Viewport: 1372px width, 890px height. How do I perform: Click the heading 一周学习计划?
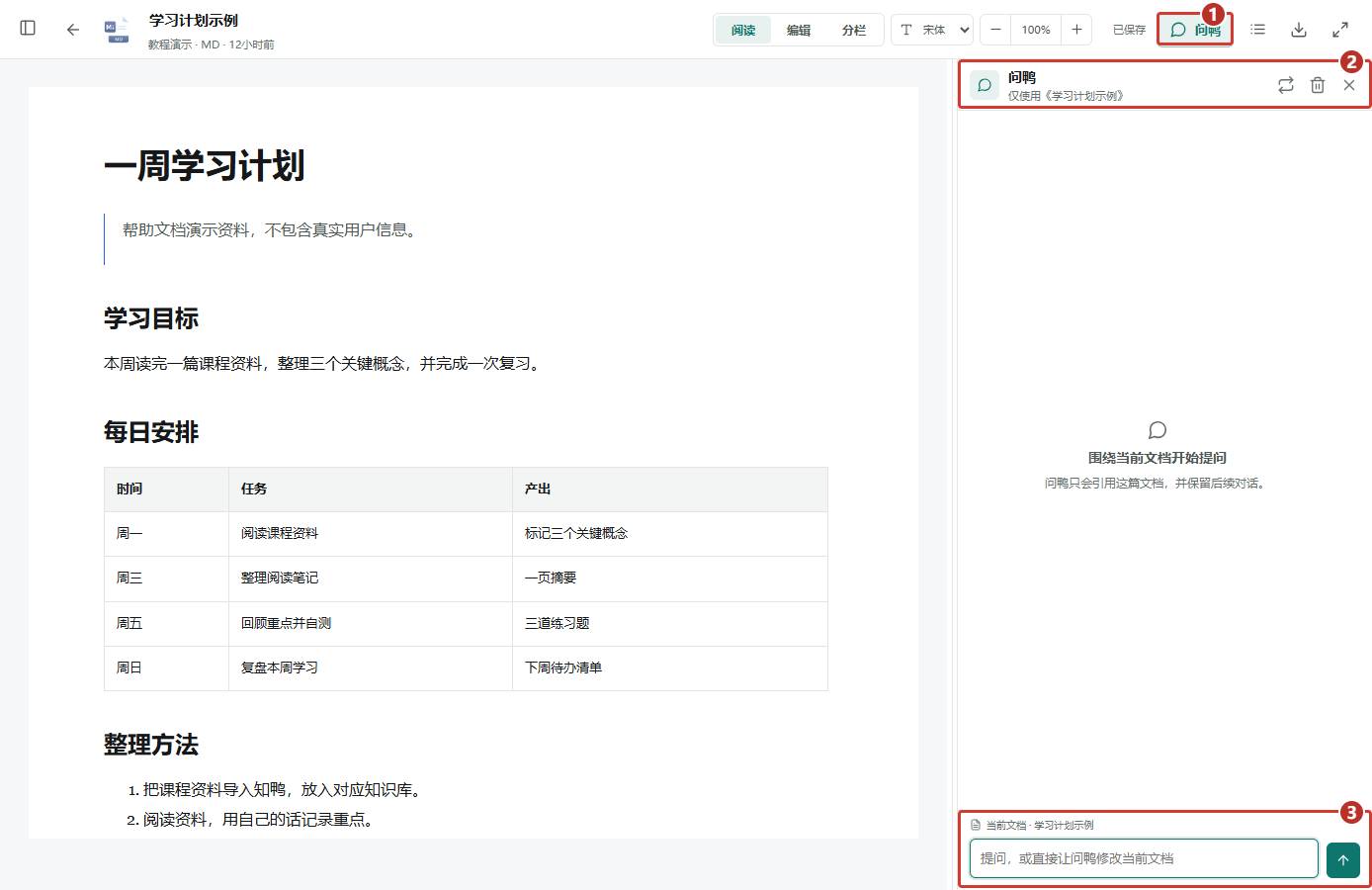(x=205, y=165)
